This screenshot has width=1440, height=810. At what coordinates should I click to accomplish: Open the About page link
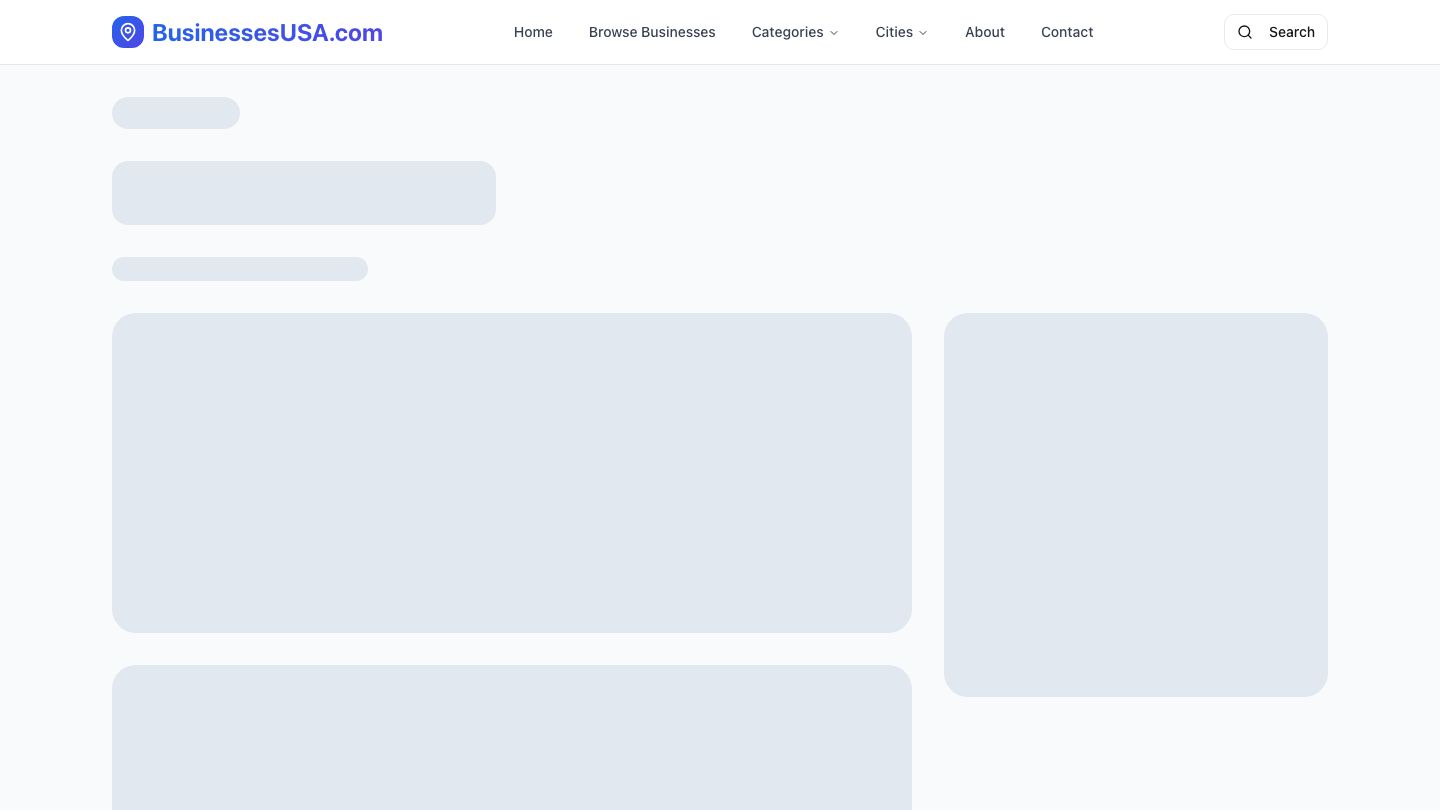pyautogui.click(x=984, y=32)
